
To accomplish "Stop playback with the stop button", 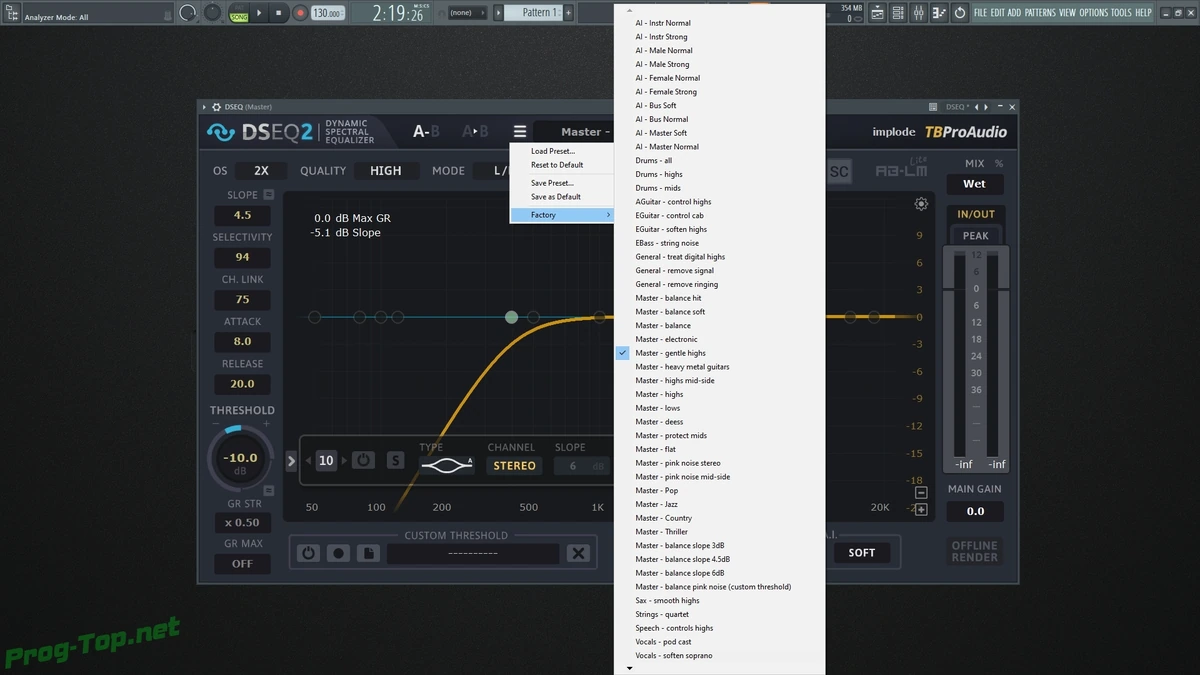I will click(x=279, y=13).
